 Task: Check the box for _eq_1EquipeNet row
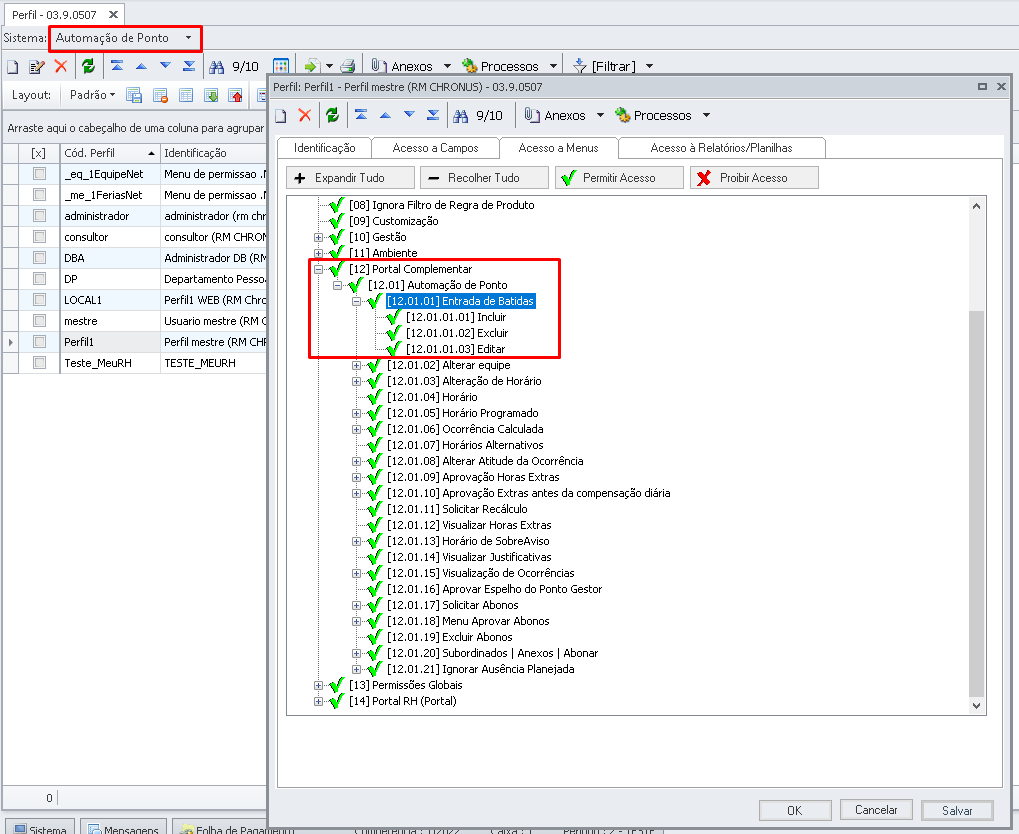[40, 174]
